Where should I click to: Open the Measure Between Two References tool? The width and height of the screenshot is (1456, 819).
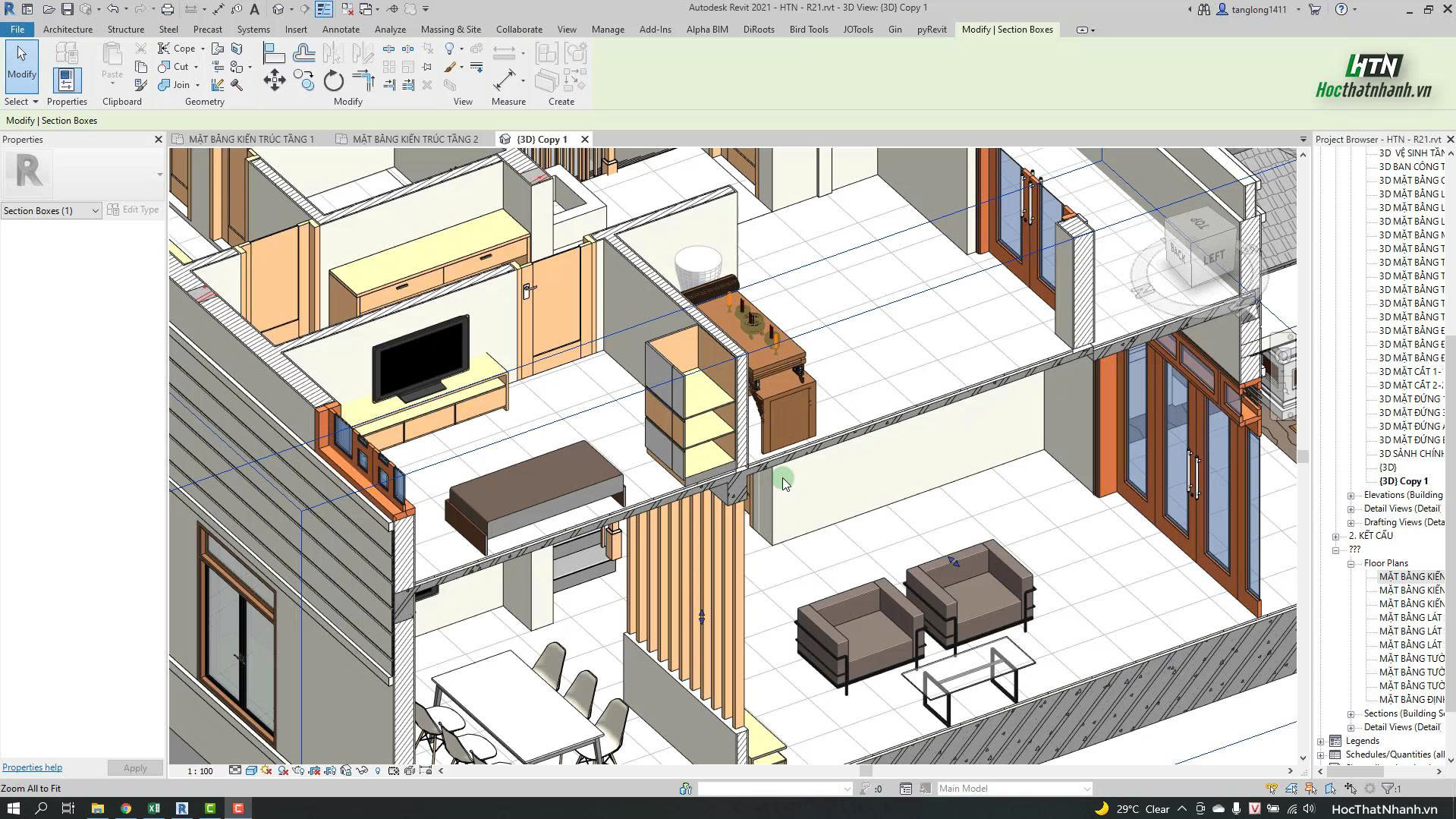coord(505,80)
